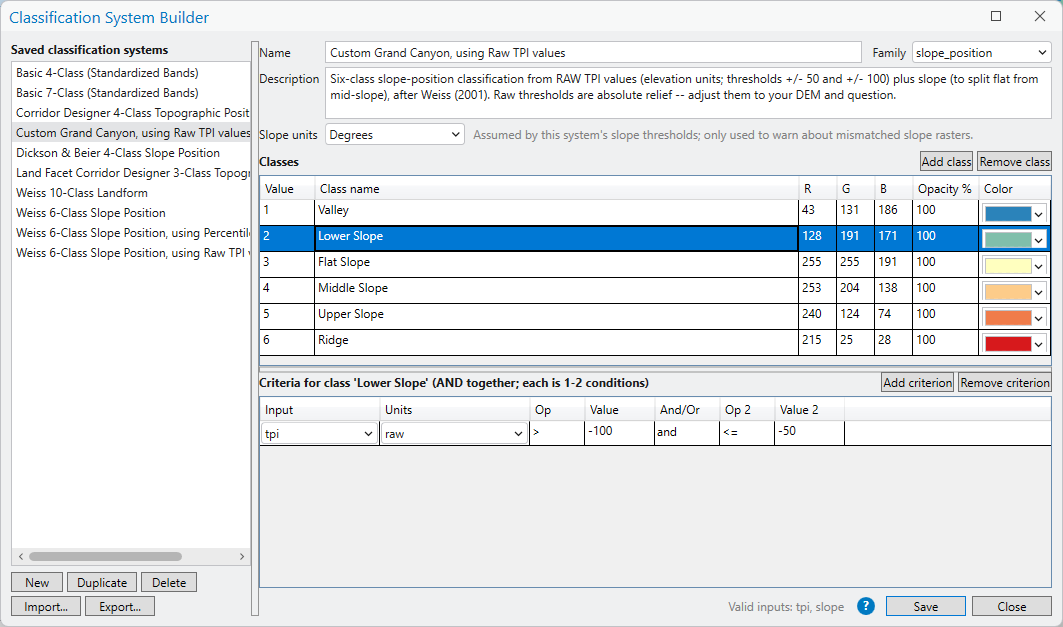The height and width of the screenshot is (627, 1063).
Task: Select Basic 4-Class (Standardized Bands) system
Action: point(131,73)
